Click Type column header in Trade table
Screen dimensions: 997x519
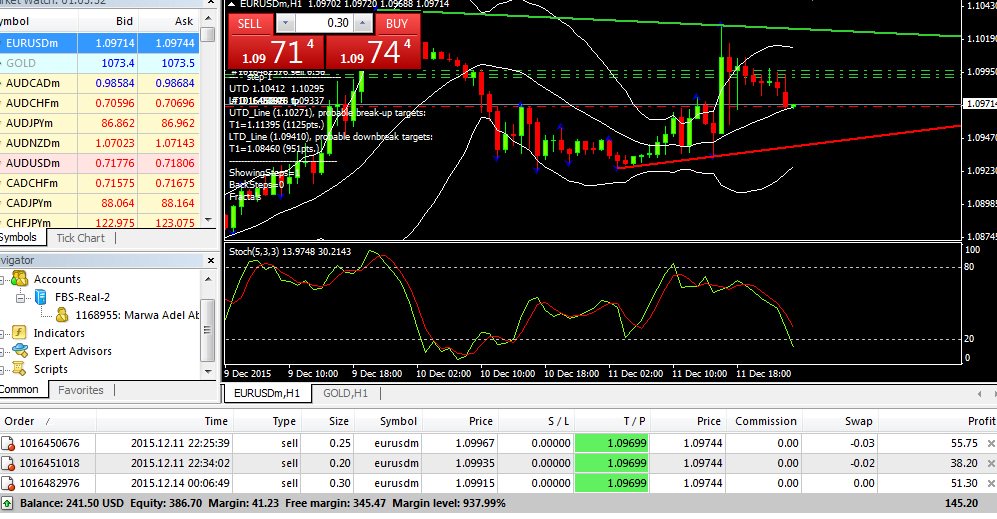[267, 421]
